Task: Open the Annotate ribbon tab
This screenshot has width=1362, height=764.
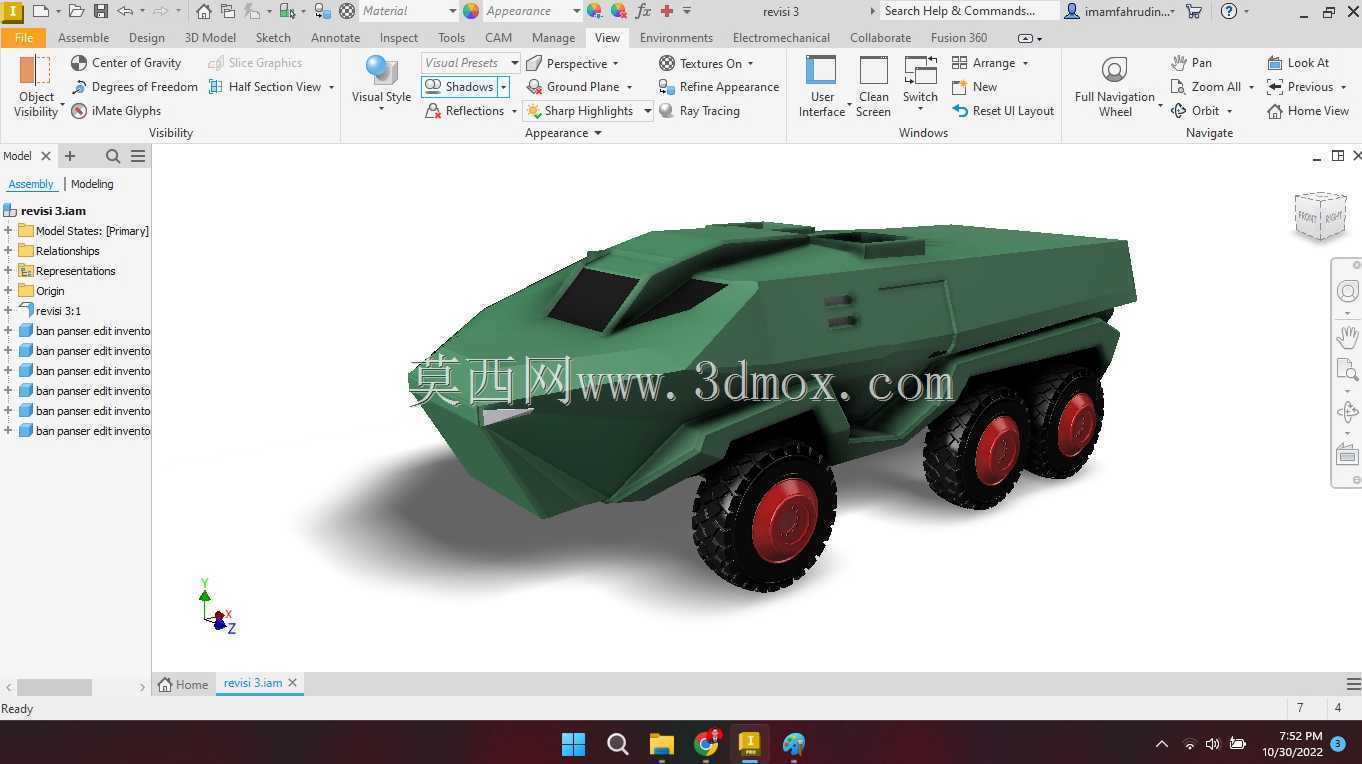Action: [x=335, y=38]
